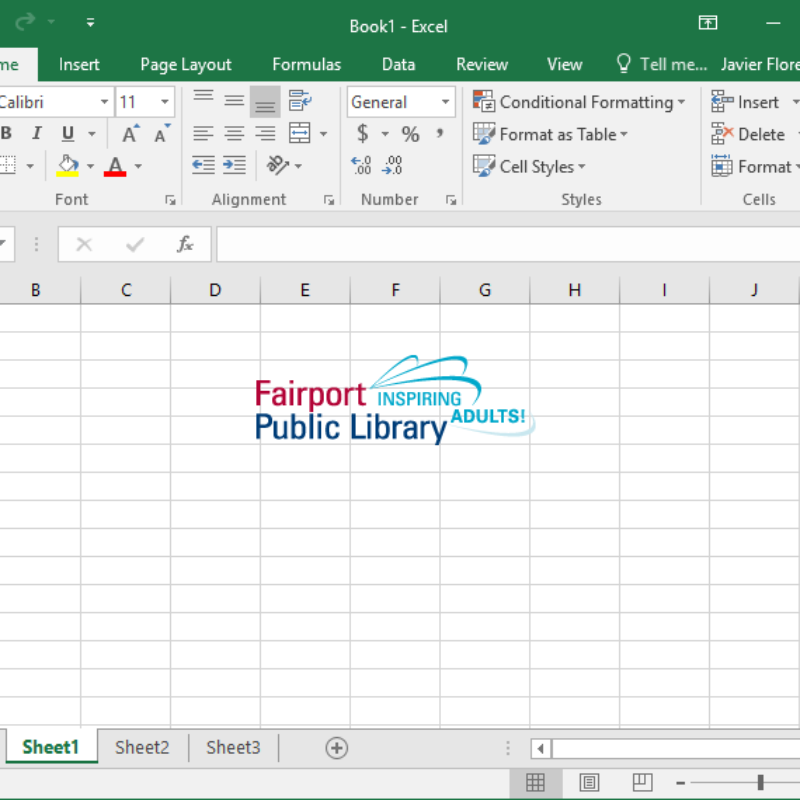Click the Increase Indent icon
Screen dimensions: 800x800
pos(233,166)
